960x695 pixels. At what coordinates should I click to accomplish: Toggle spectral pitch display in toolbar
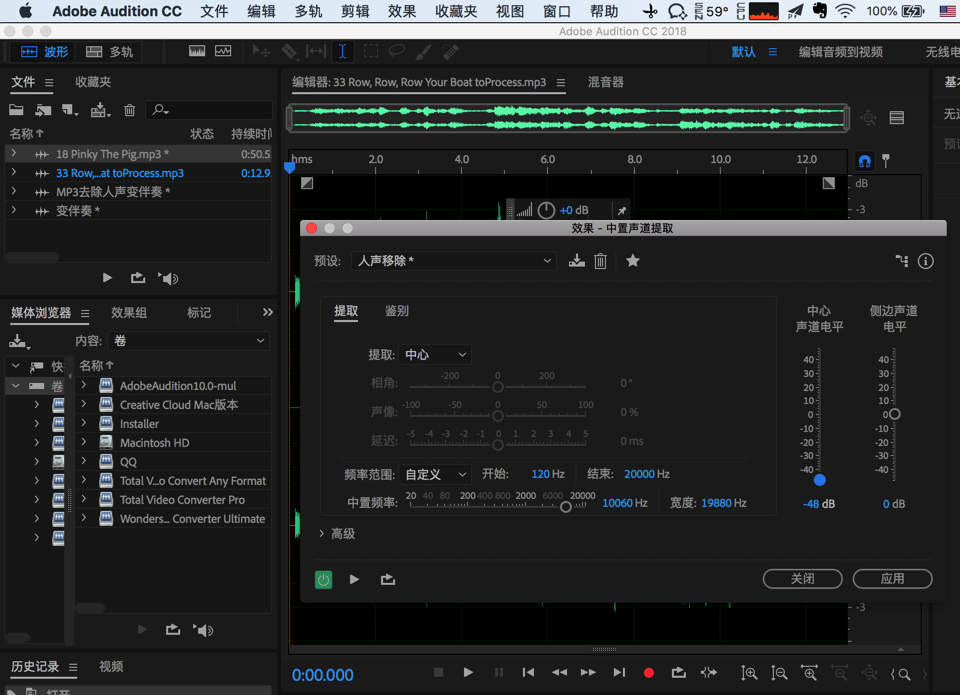pyautogui.click(x=223, y=51)
